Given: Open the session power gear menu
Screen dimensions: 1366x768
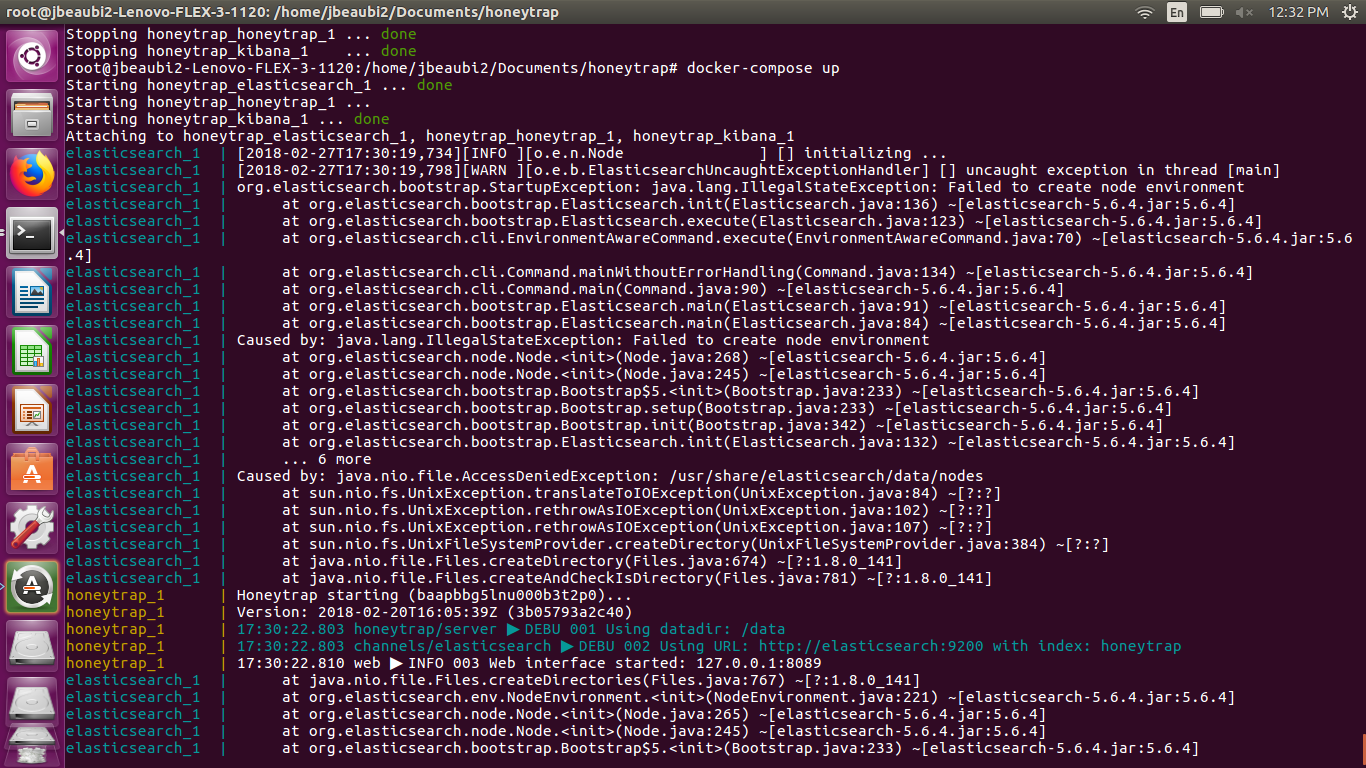Looking at the screenshot, I should click(x=1352, y=13).
